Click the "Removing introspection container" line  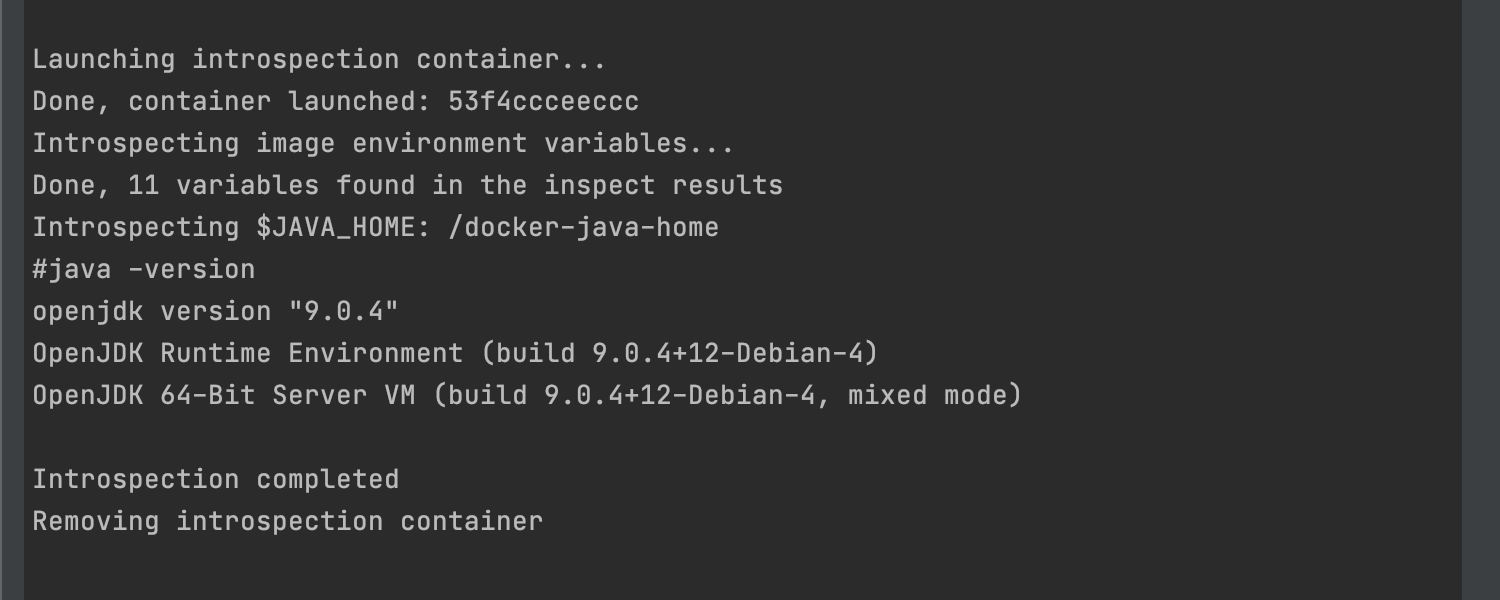[x=287, y=522]
